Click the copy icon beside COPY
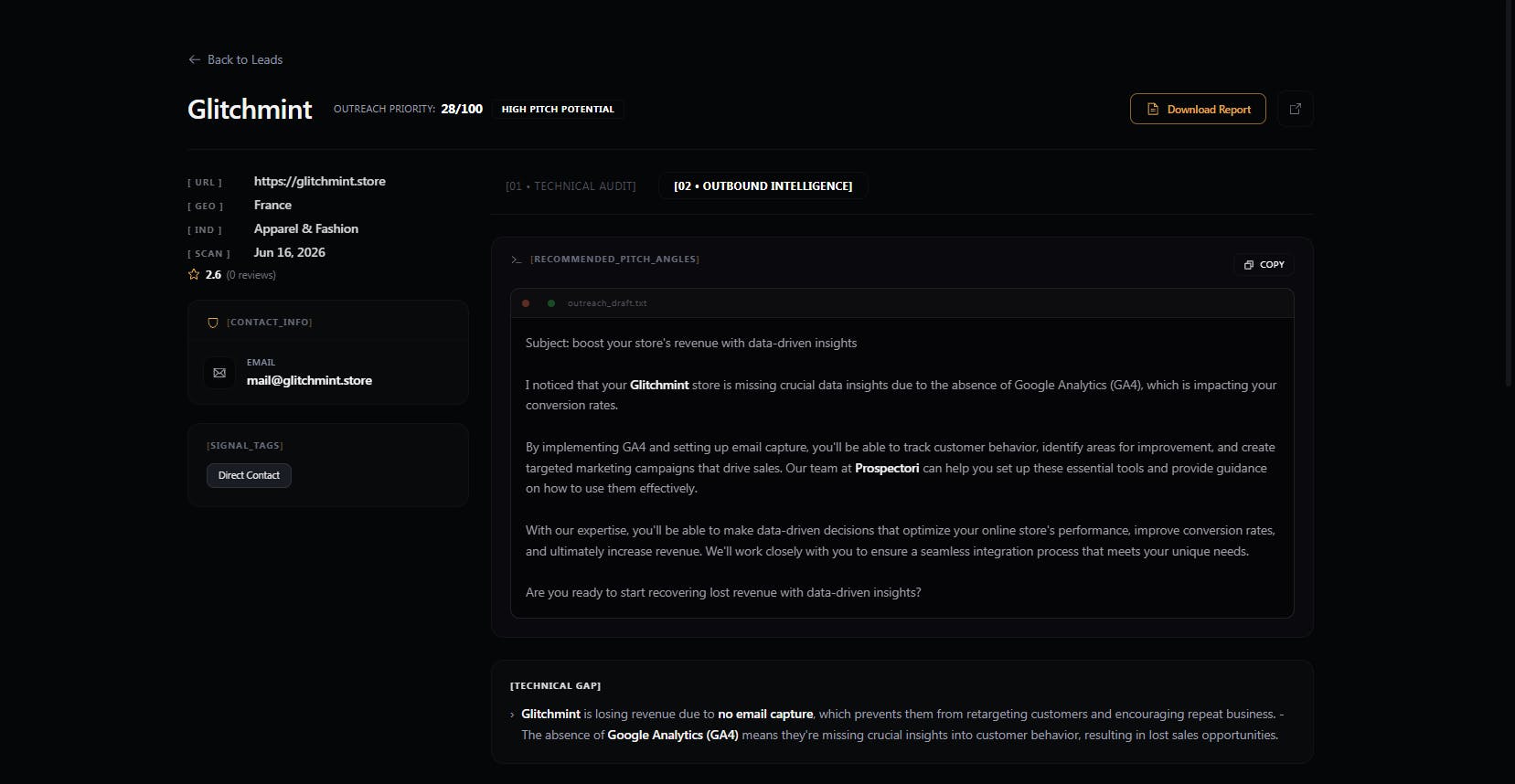The image size is (1515, 784). tap(1249, 265)
